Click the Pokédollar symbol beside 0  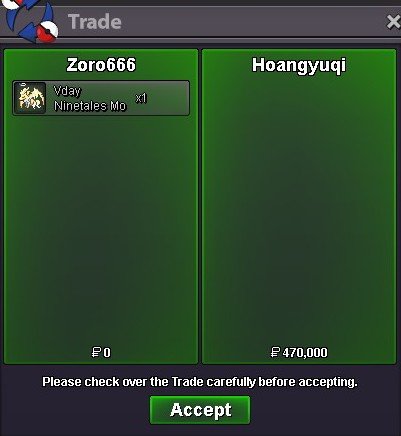96,352
